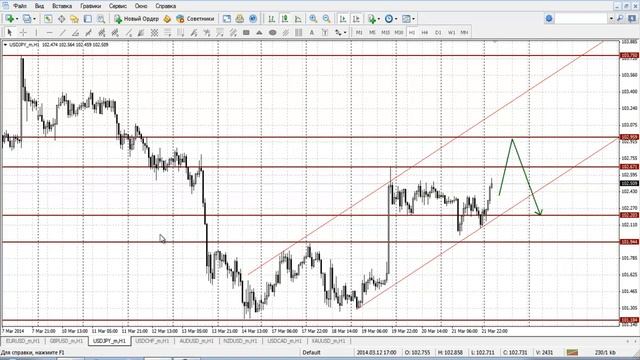The image size is (640, 360).
Task: Expand templates dropdown arrow
Action: [413, 19]
